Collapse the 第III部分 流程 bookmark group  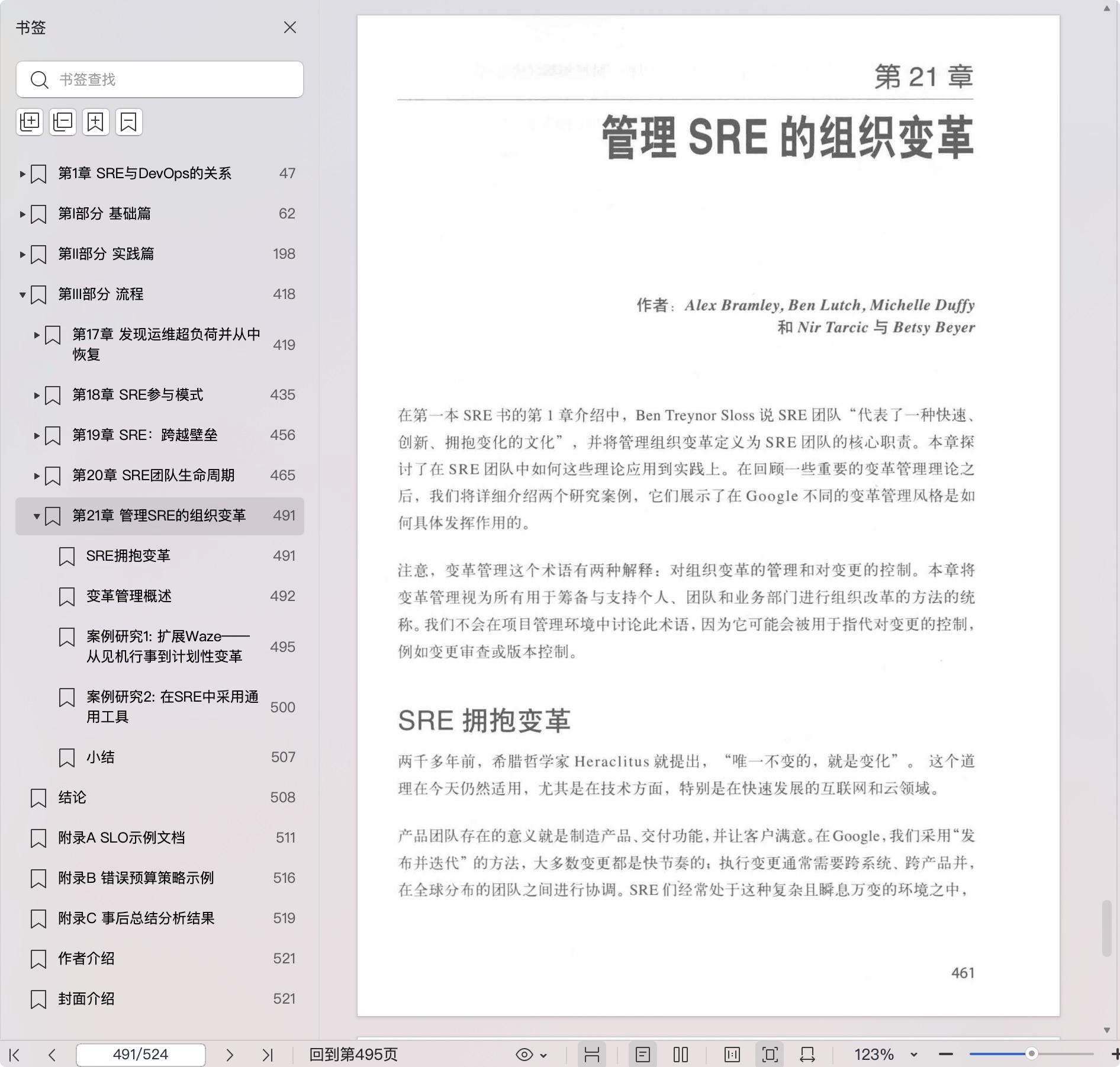tap(22, 294)
